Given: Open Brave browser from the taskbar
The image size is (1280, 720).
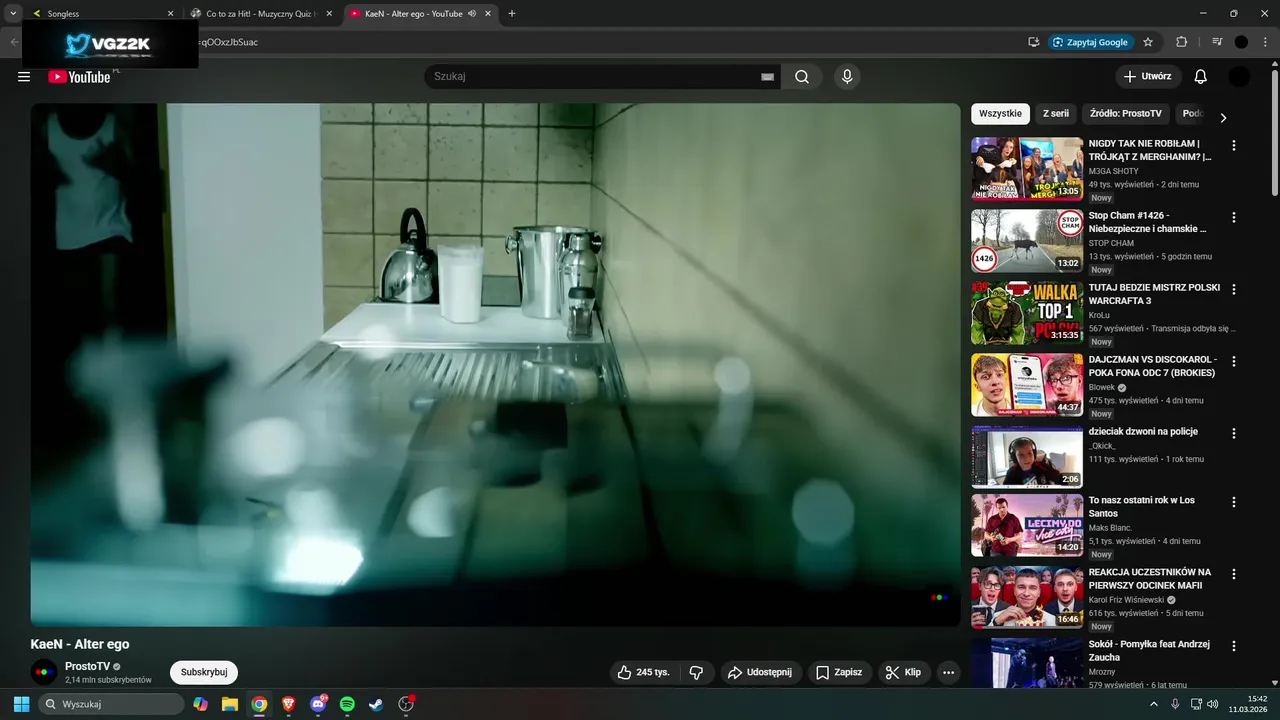Looking at the screenshot, I should [x=289, y=704].
